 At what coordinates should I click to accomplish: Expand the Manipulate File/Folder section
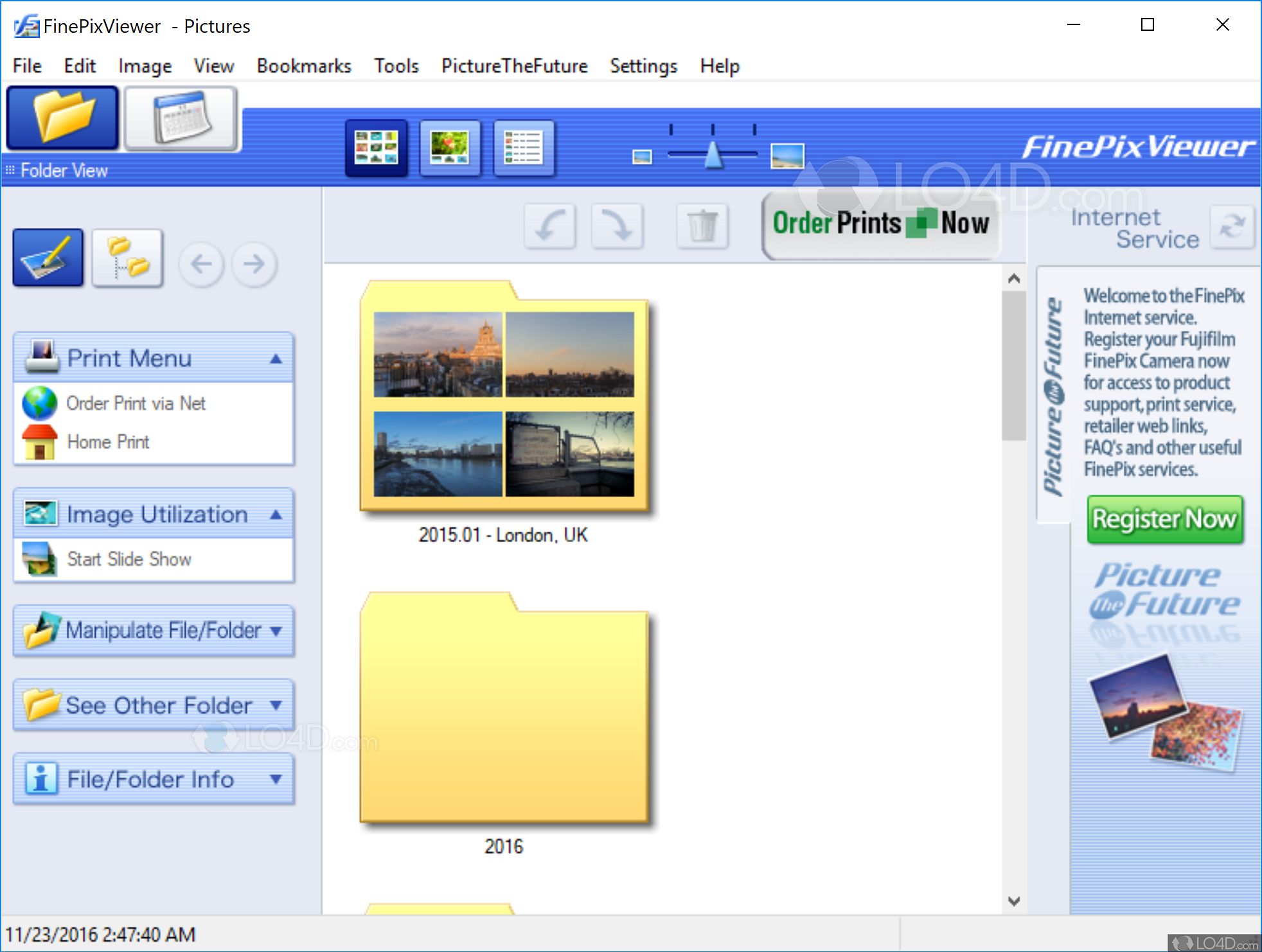[x=276, y=631]
